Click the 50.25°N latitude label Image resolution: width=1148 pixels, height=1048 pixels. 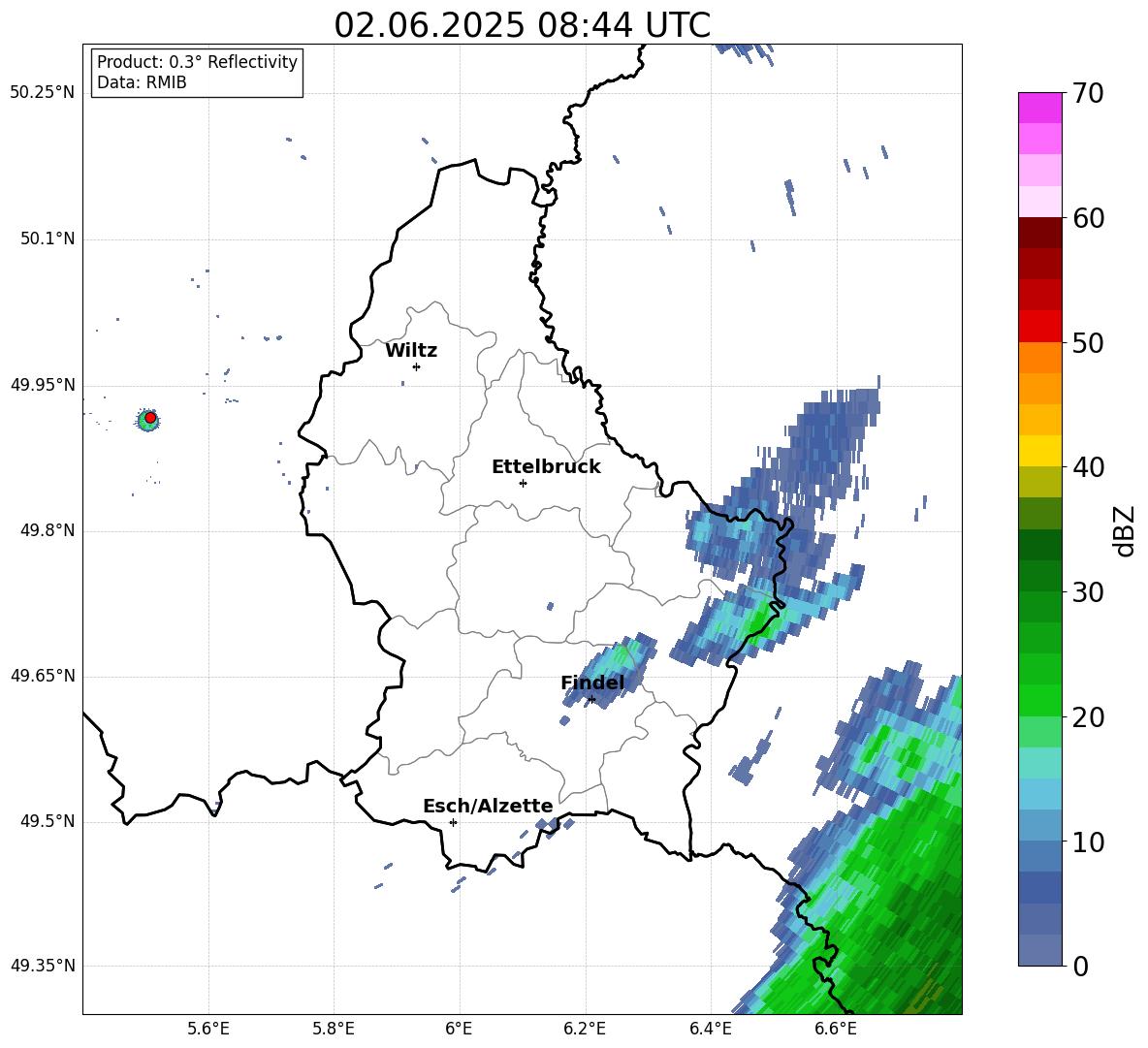point(43,93)
